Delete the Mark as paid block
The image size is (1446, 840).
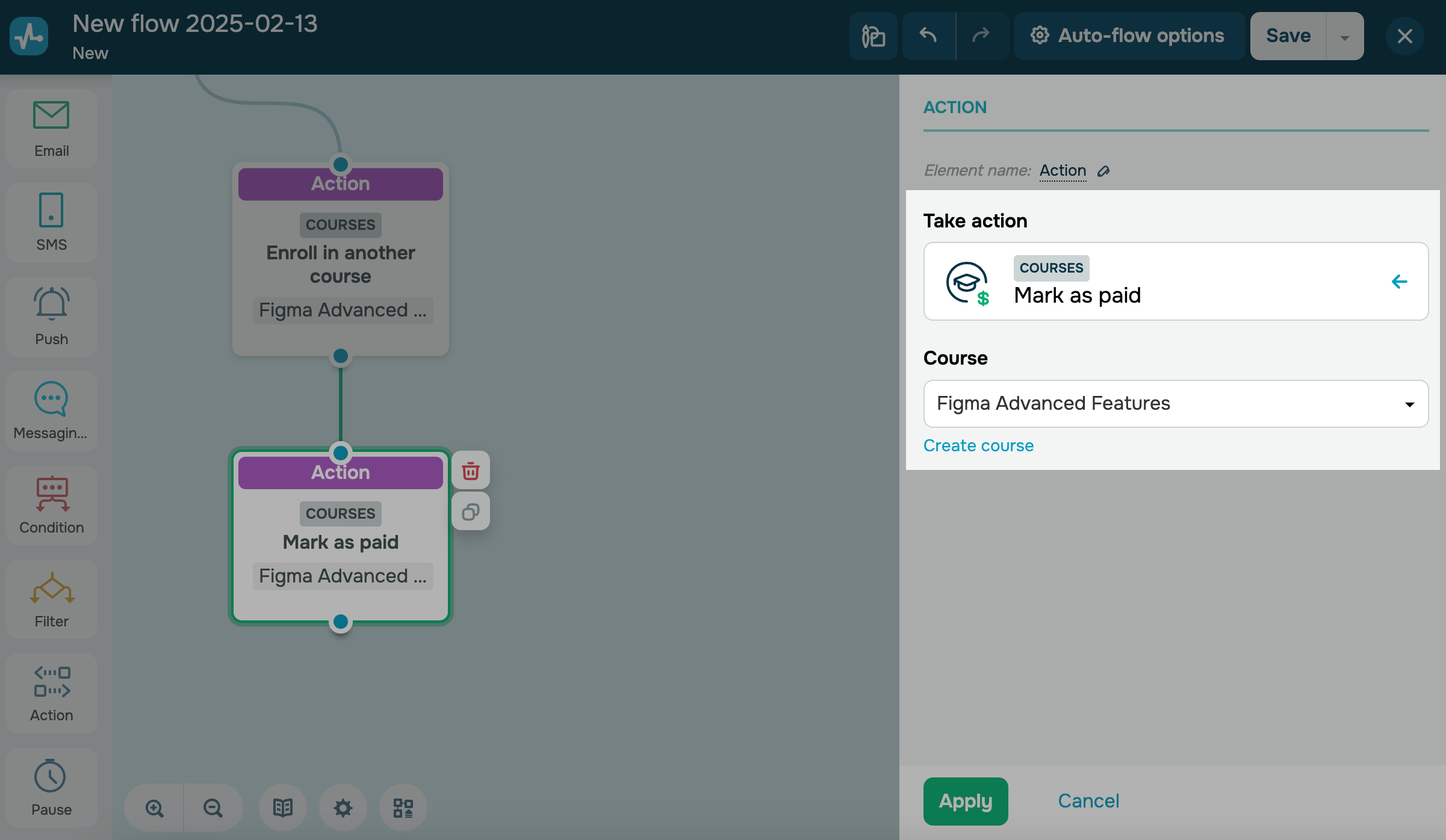pos(470,471)
